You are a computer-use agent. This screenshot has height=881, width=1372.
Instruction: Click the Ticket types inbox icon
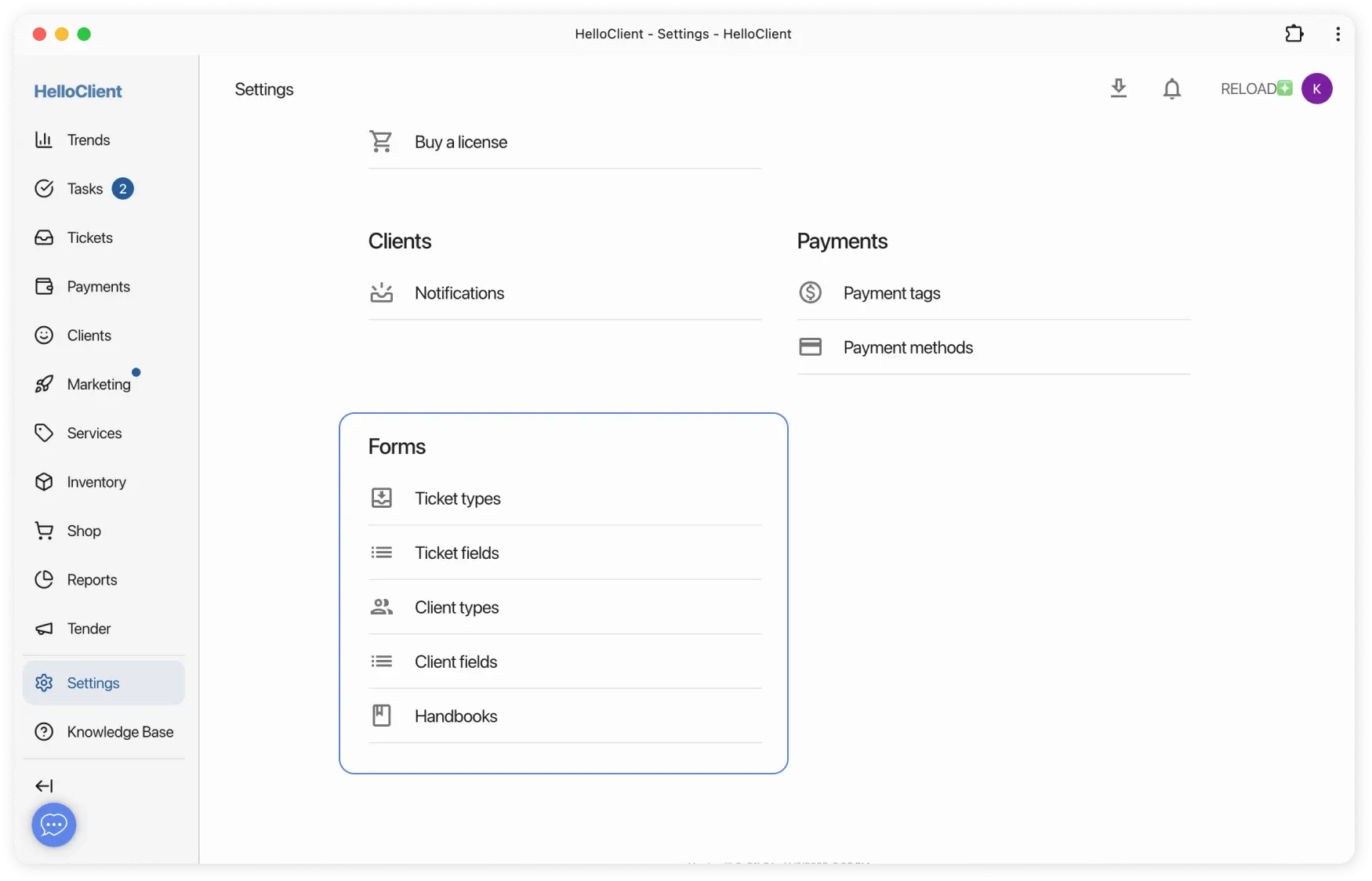[382, 498]
